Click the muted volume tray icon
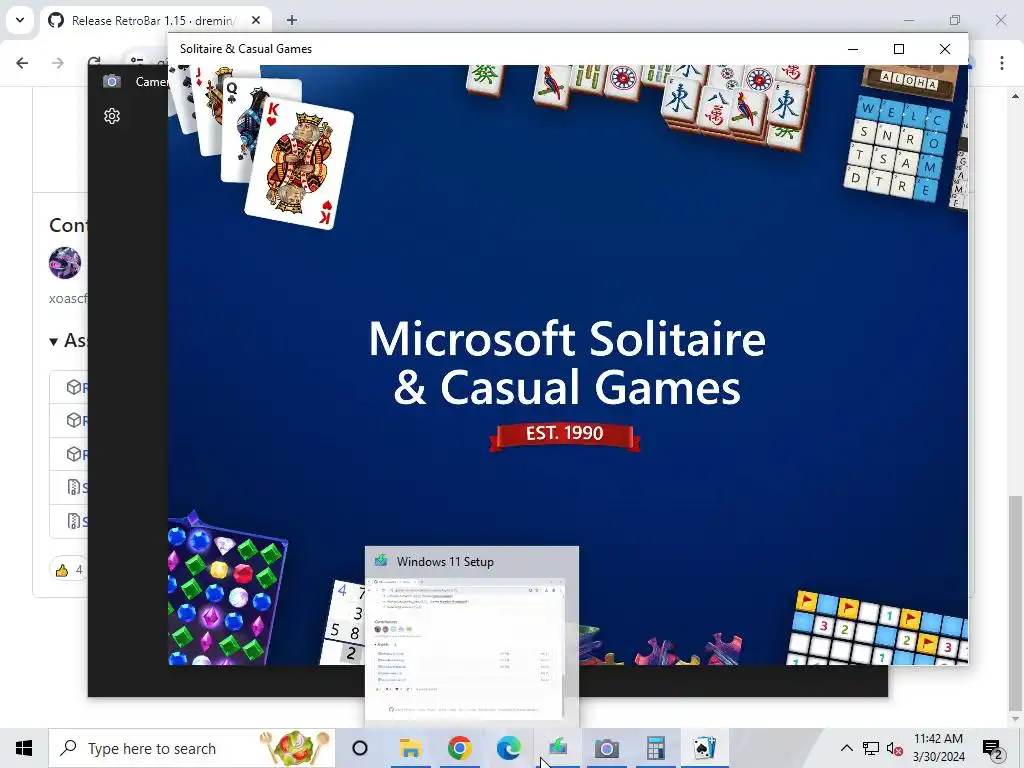The width and height of the screenshot is (1024, 768). [x=895, y=748]
